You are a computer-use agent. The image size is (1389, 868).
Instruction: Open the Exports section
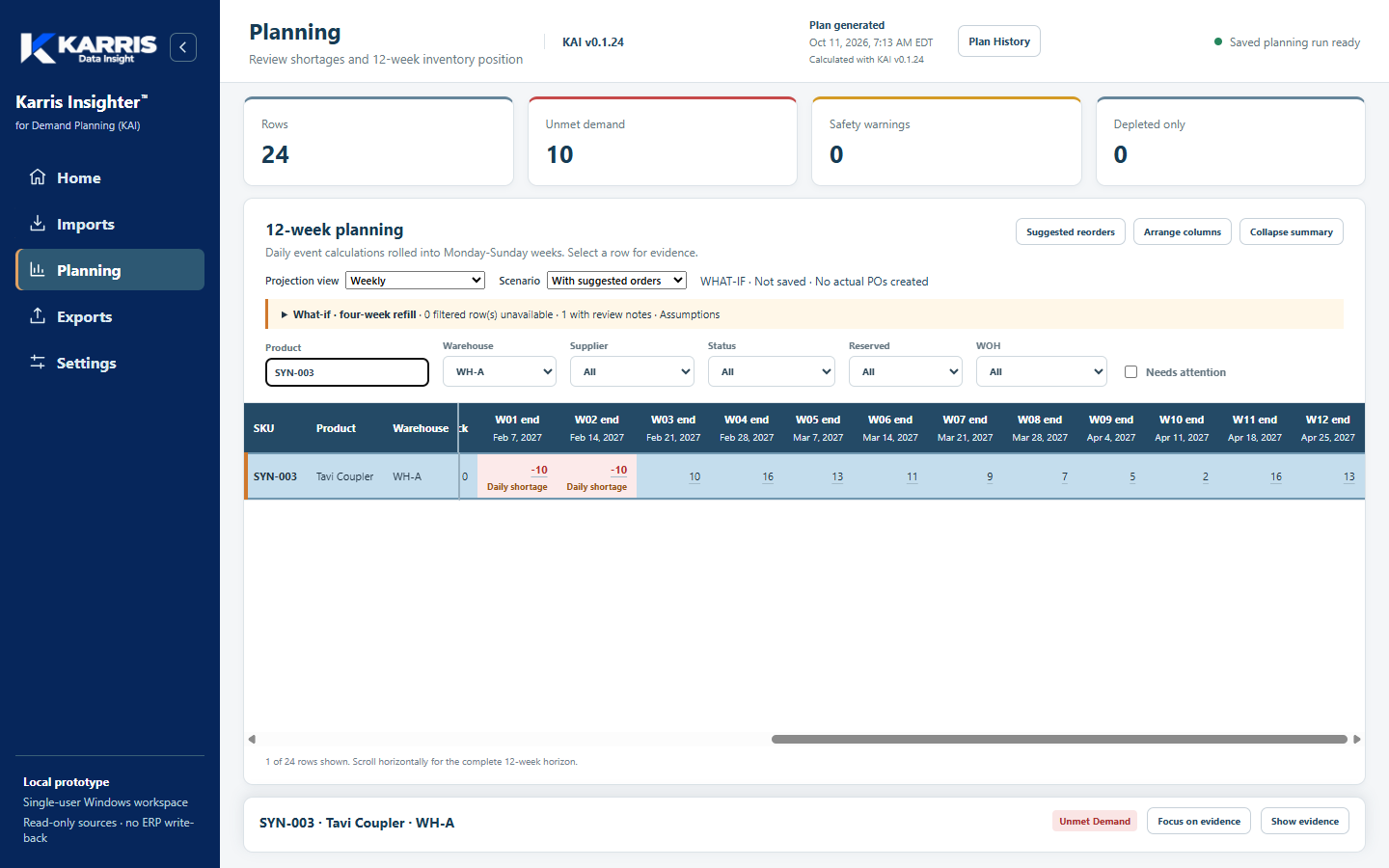(110, 316)
